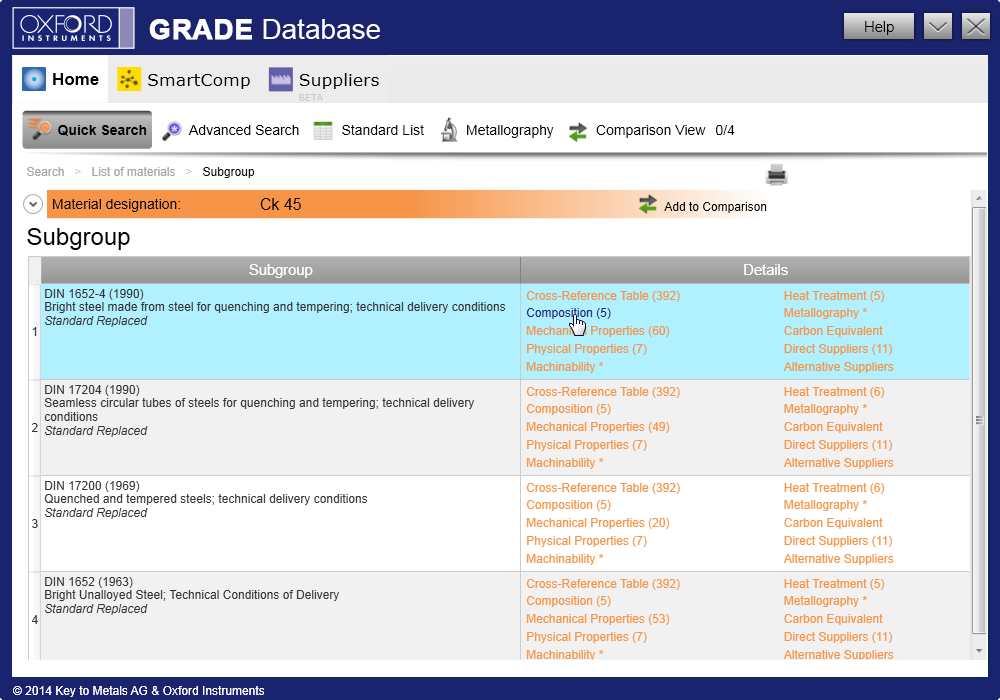Image resolution: width=1000 pixels, height=700 pixels.
Task: Open the header dropdown arrow button
Action: click(938, 27)
